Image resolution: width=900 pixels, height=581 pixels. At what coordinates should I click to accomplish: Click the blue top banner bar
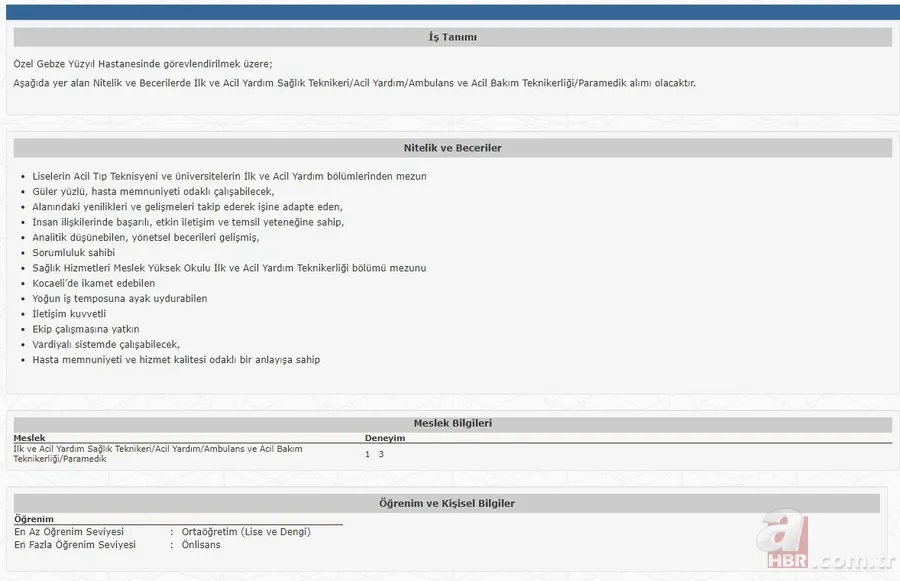(450, 10)
